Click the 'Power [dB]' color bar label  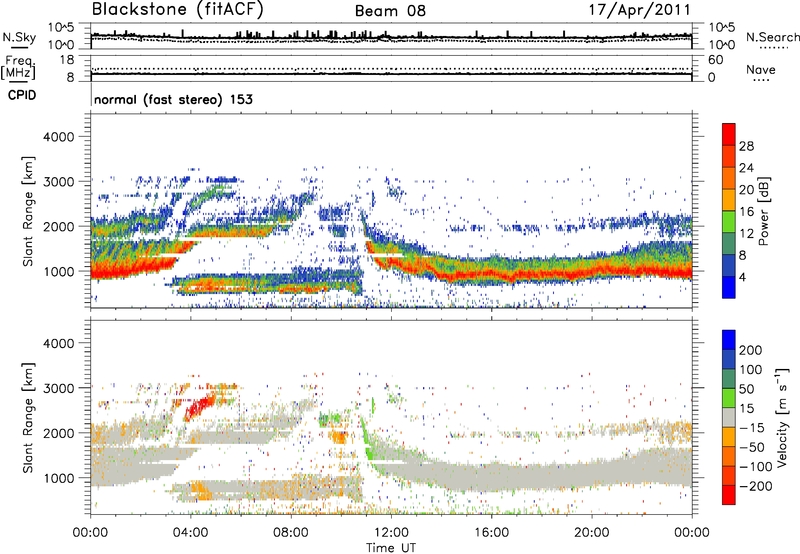[x=763, y=211]
